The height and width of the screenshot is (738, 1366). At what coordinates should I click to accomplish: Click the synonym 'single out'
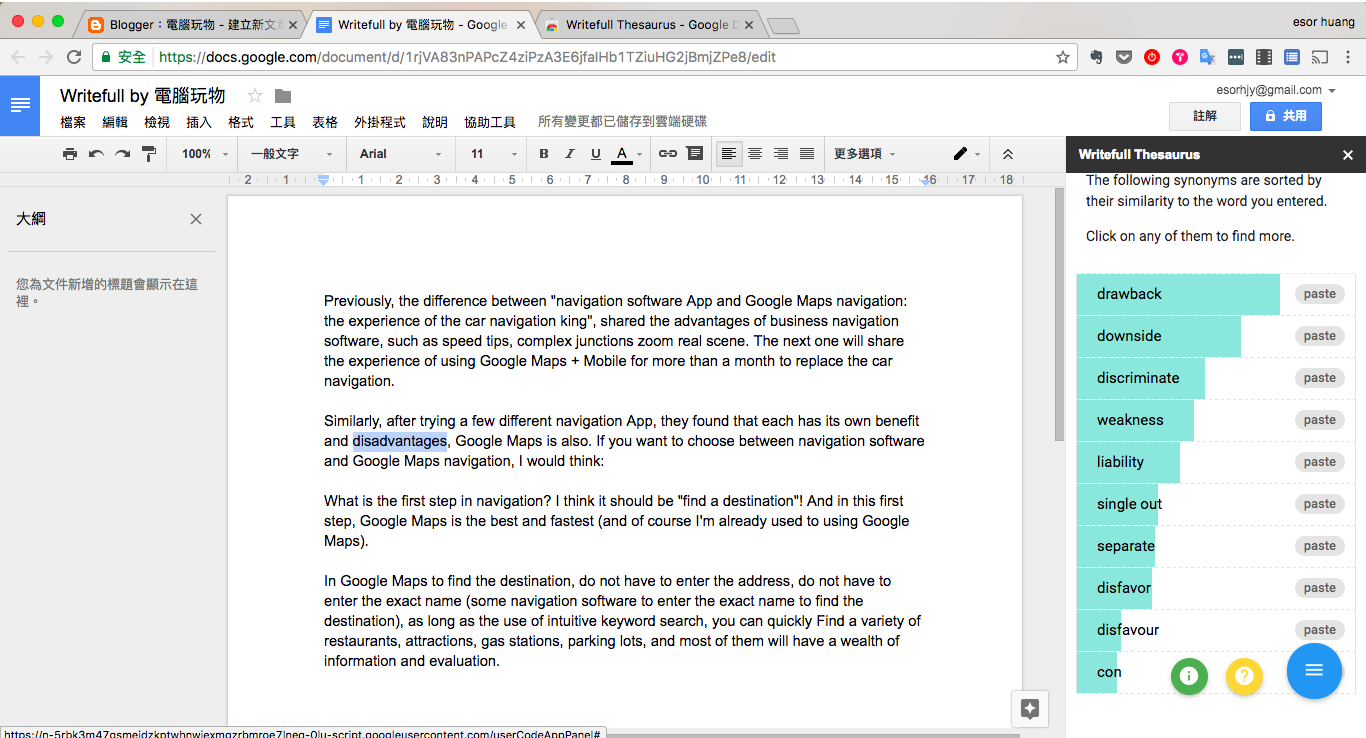[x=1129, y=504]
